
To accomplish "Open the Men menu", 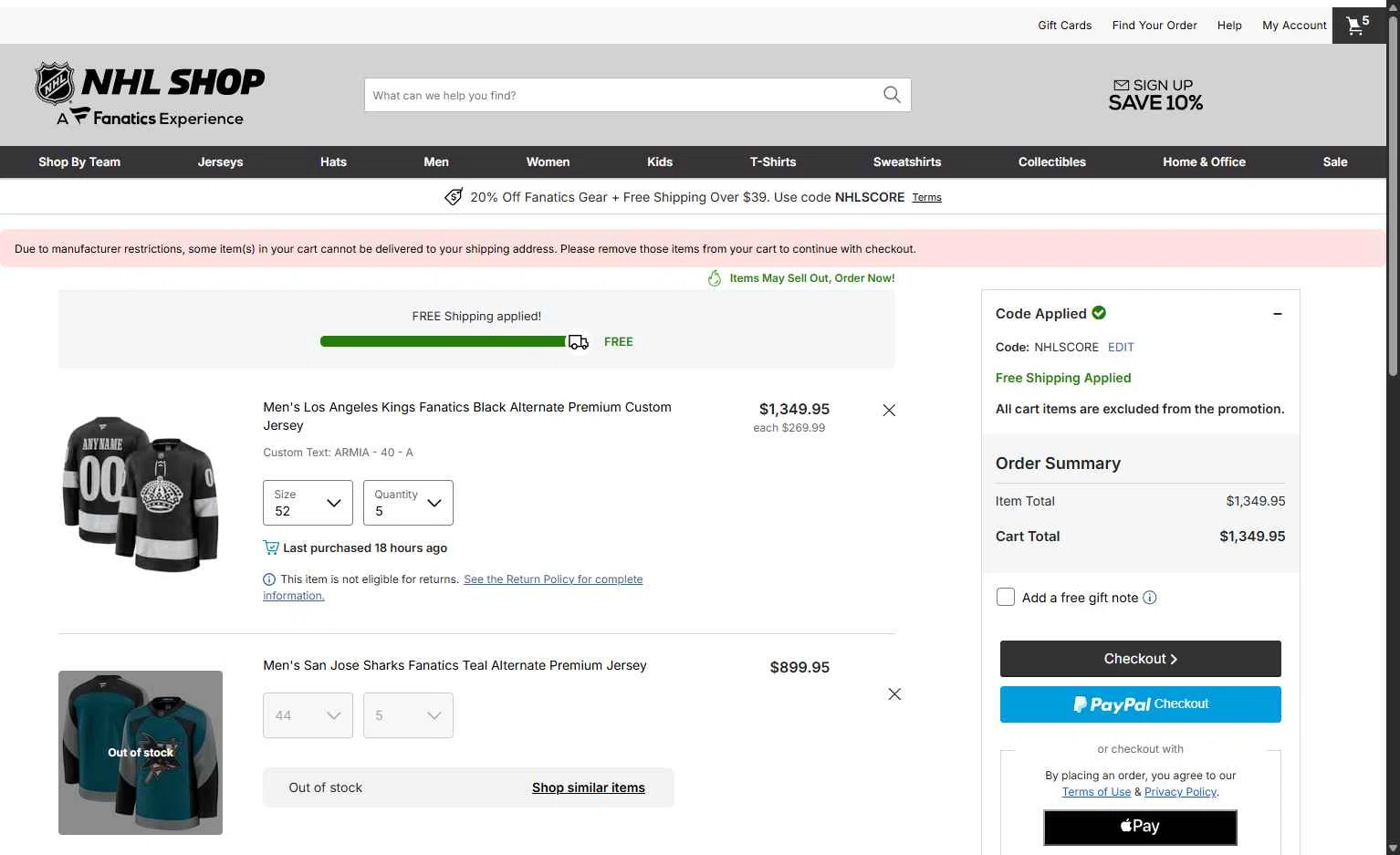I will pyautogui.click(x=436, y=162).
